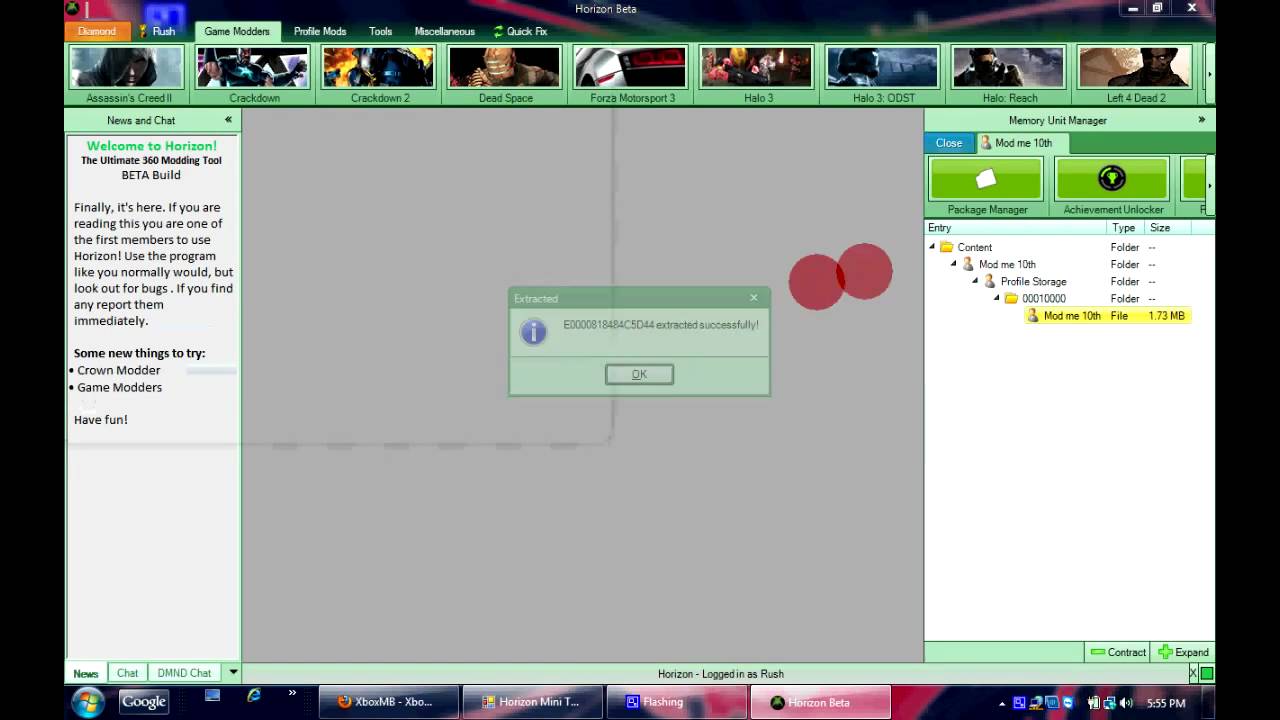Viewport: 1280px width, 720px height.
Task: Open the Halo 3: ODST modder
Action: (883, 75)
